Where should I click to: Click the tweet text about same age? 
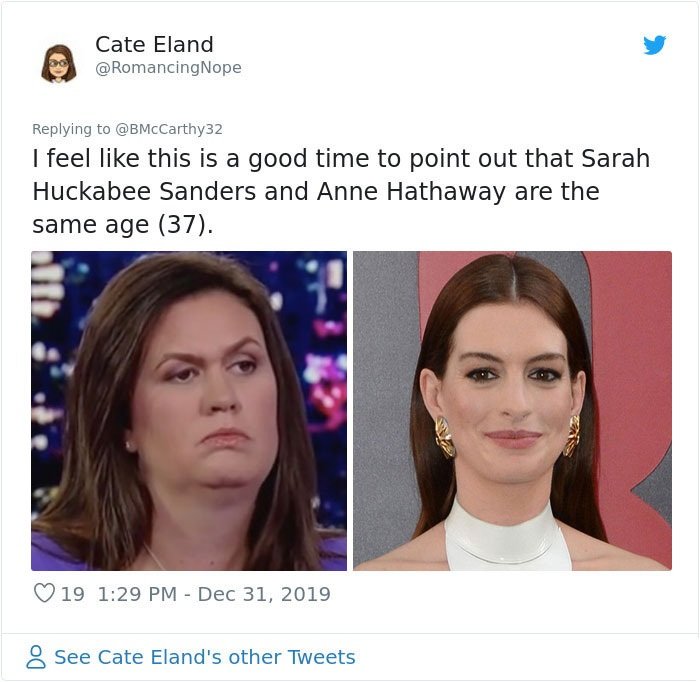pyautogui.click(x=341, y=191)
